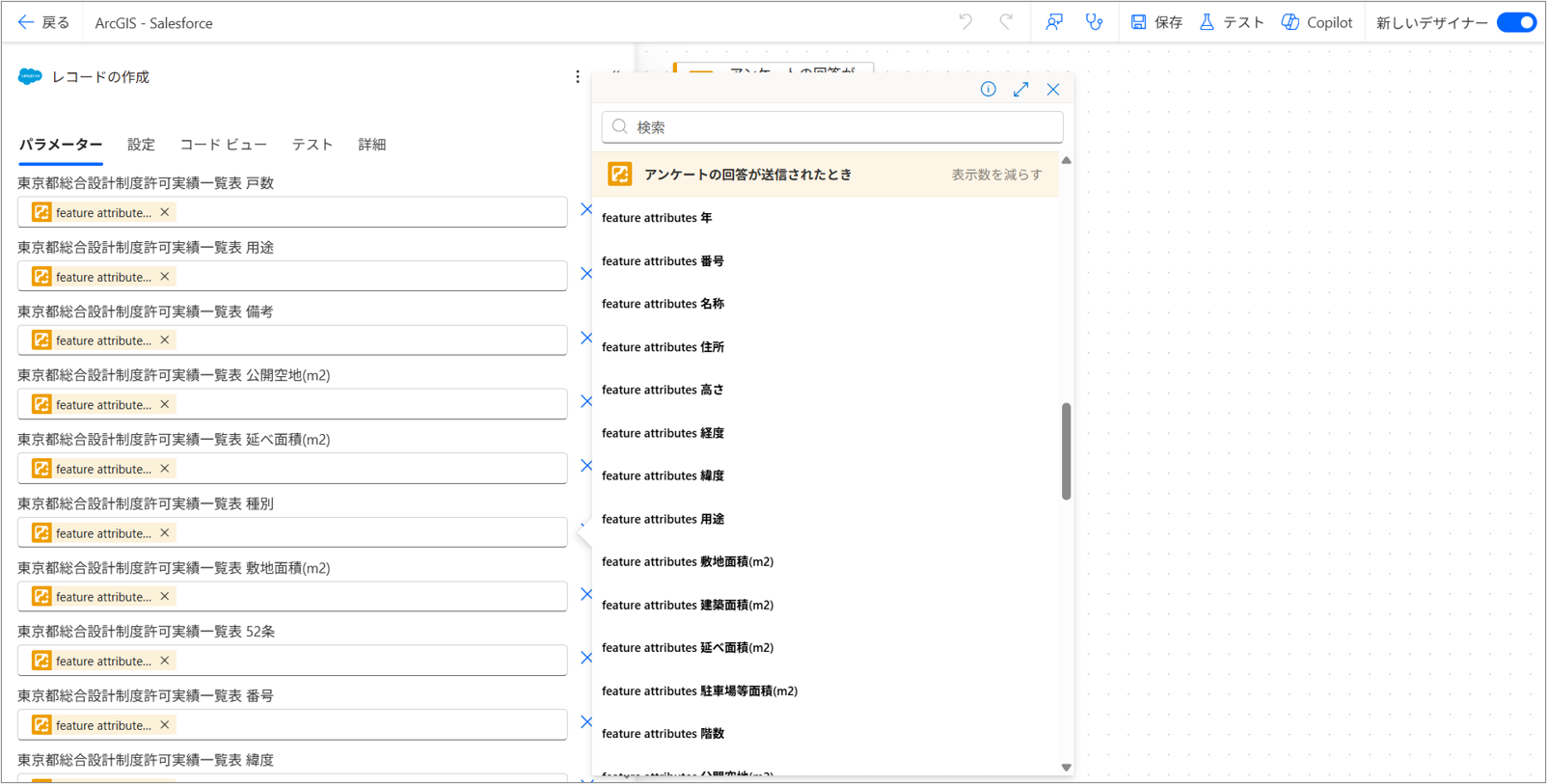Select feature attributes 番号 in the list
The height and width of the screenshot is (784, 1547).
point(663,261)
